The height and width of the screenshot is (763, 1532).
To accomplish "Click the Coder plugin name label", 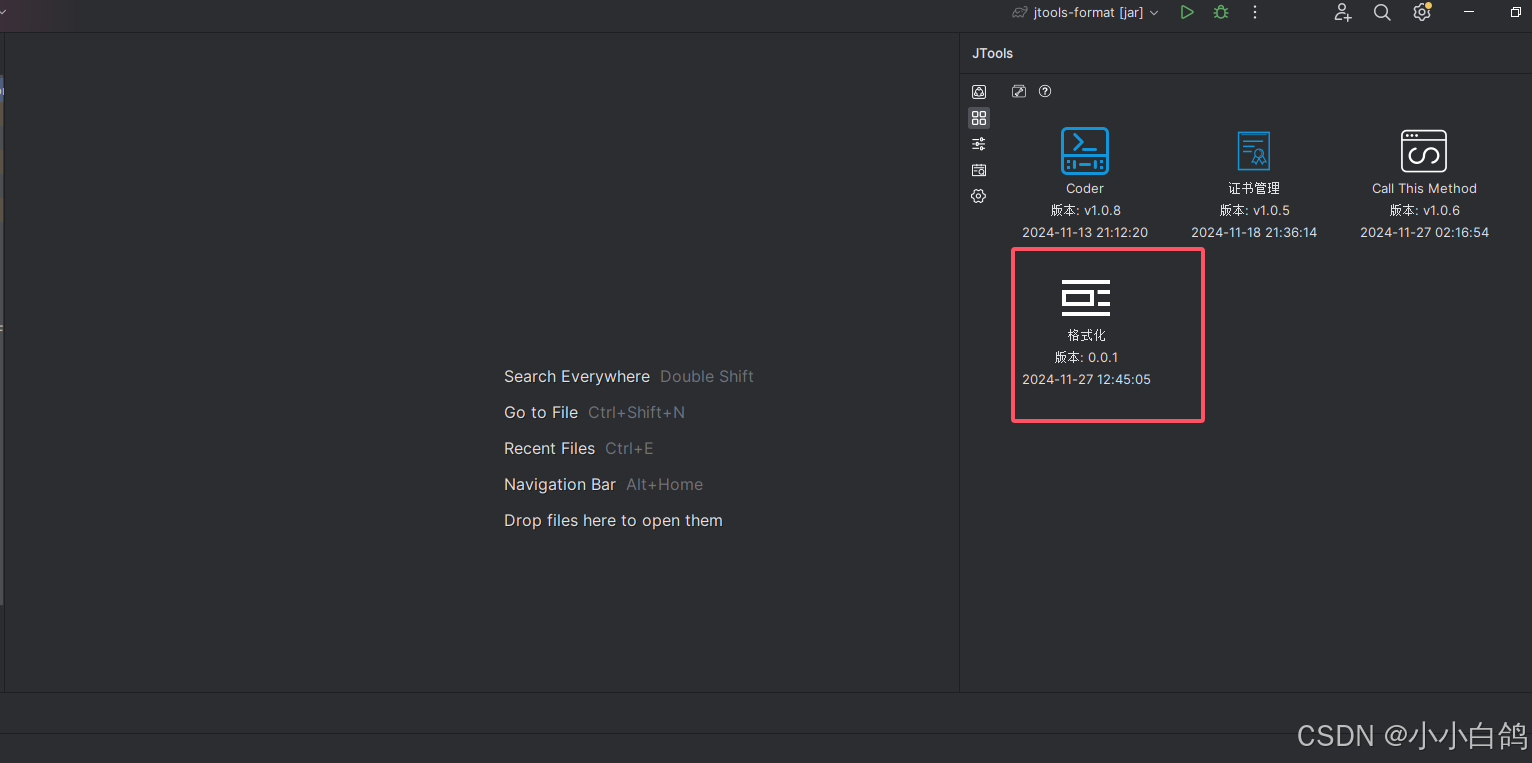I will (x=1085, y=188).
